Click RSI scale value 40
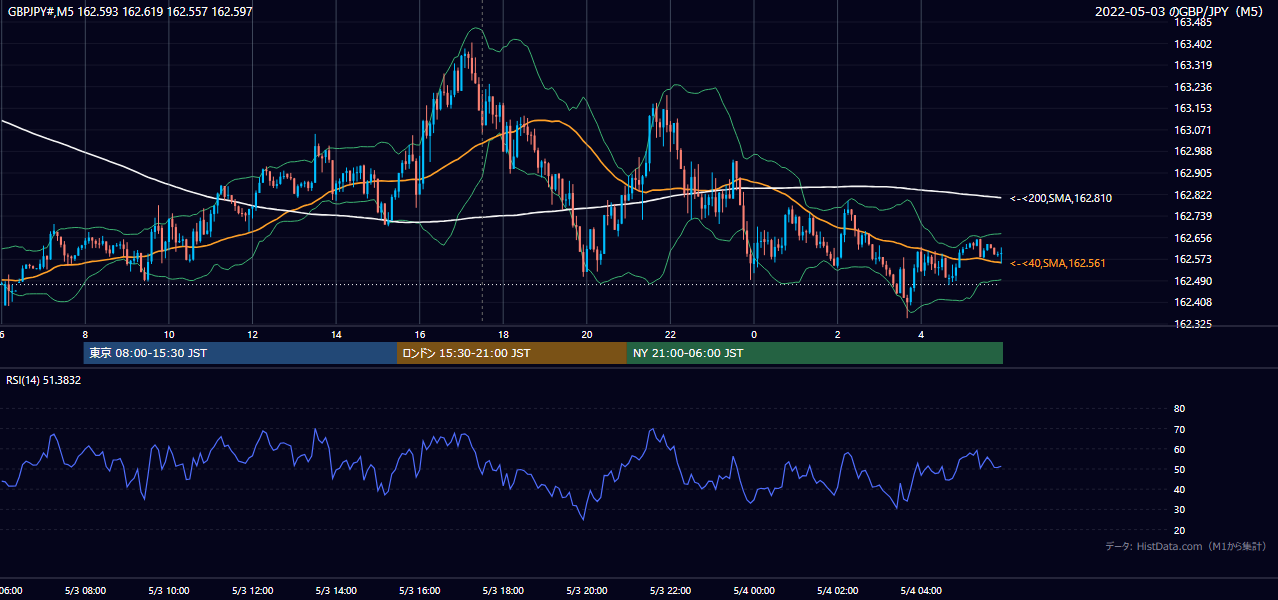 coord(1179,490)
